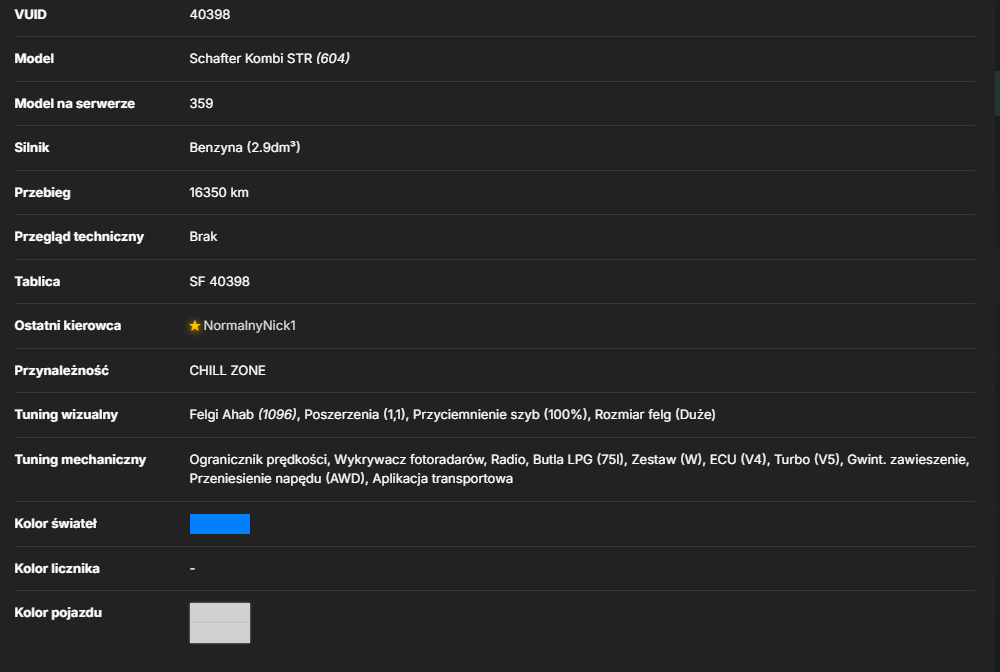Click the Turbo (V5) tuning entry
Screen dimensions: 1000x672
pyautogui.click(x=807, y=460)
